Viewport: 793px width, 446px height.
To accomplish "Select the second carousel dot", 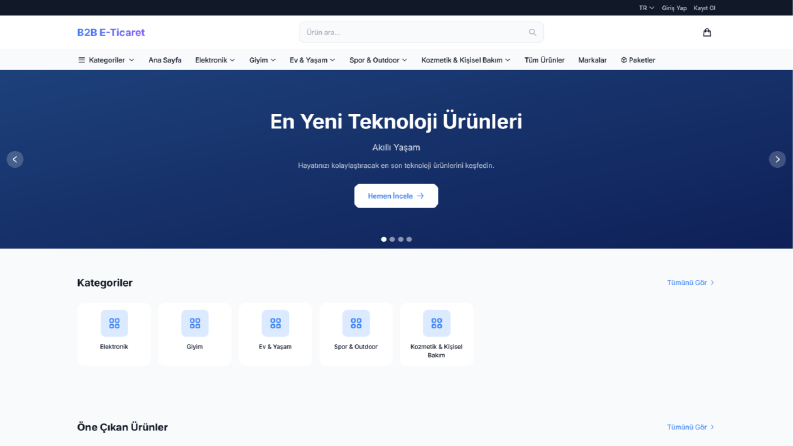I will pyautogui.click(x=392, y=239).
